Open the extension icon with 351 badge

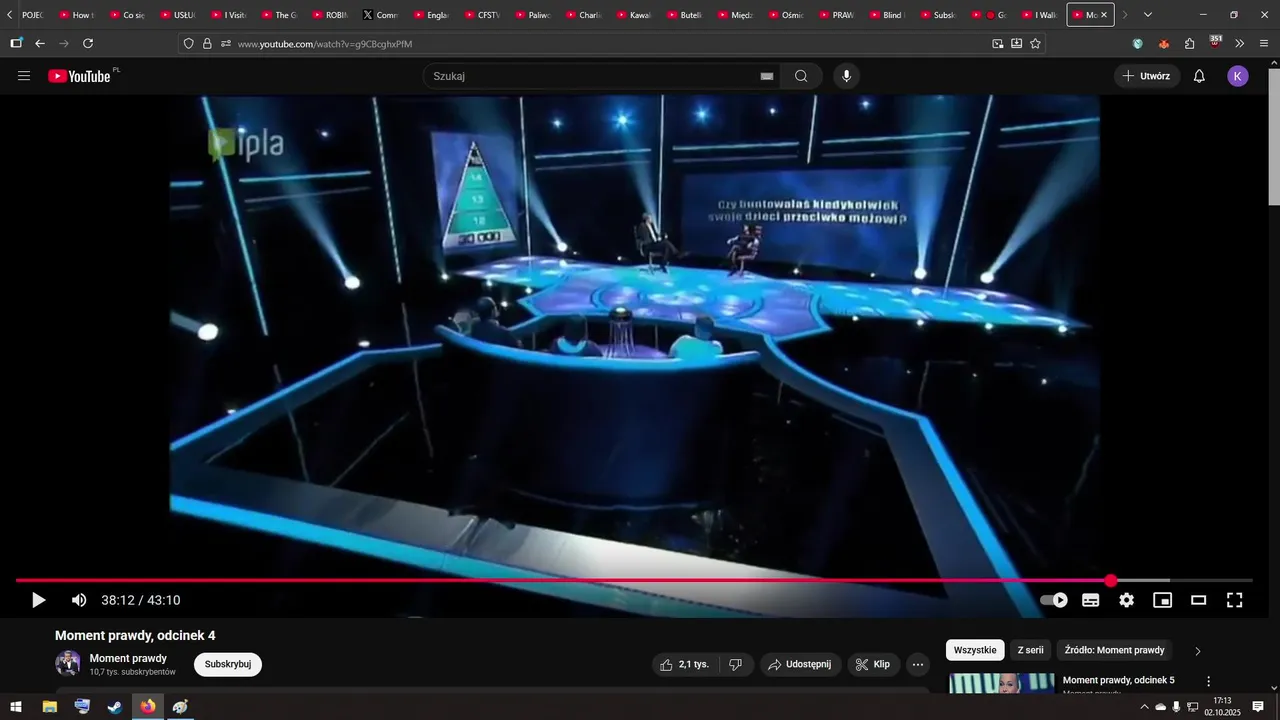[1215, 43]
